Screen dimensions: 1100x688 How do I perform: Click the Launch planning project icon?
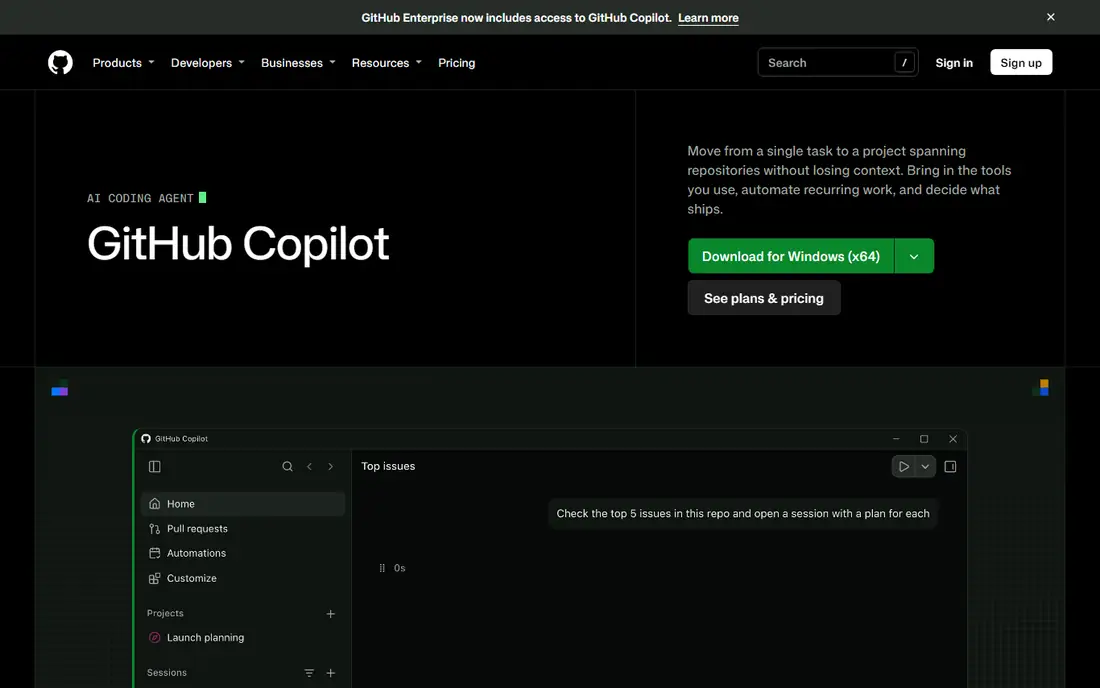pos(154,638)
